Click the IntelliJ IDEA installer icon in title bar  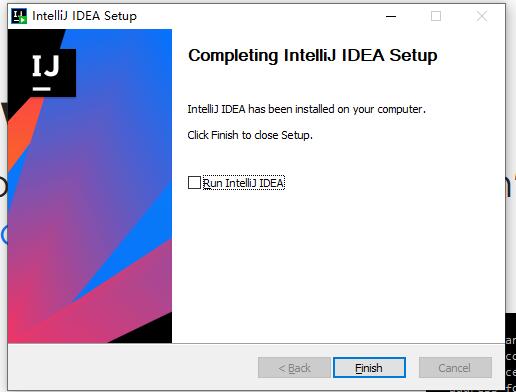pos(19,16)
